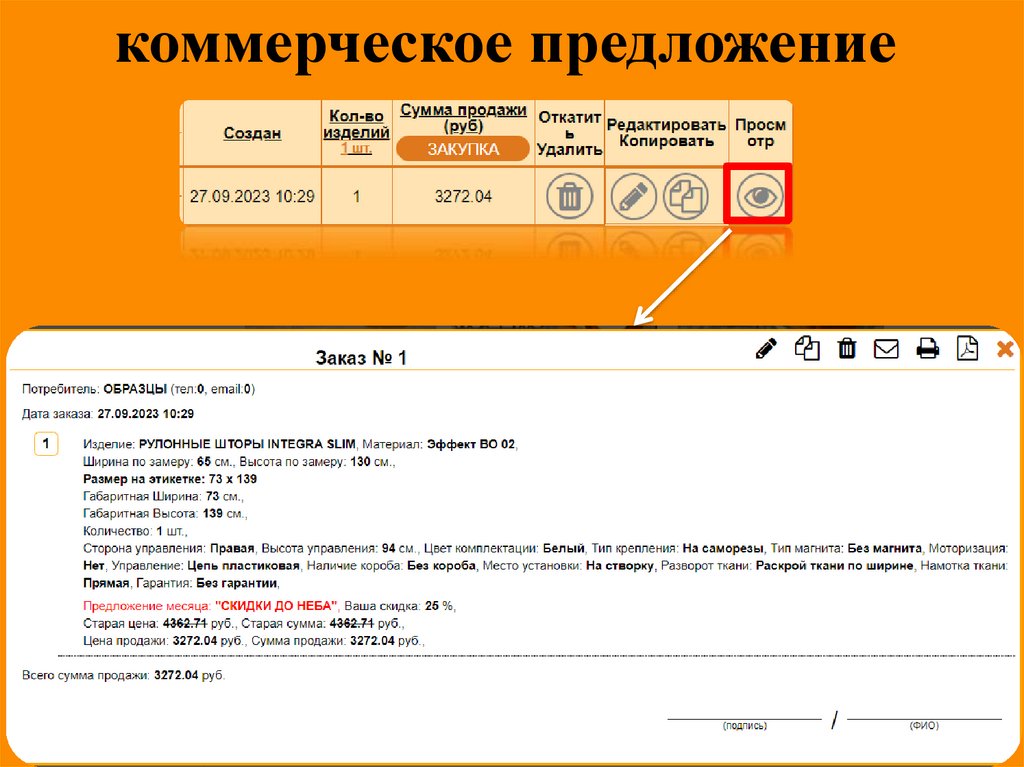Click the 27.09.2023 10:29 date cell
The width and height of the screenshot is (1024, 767).
252,196
